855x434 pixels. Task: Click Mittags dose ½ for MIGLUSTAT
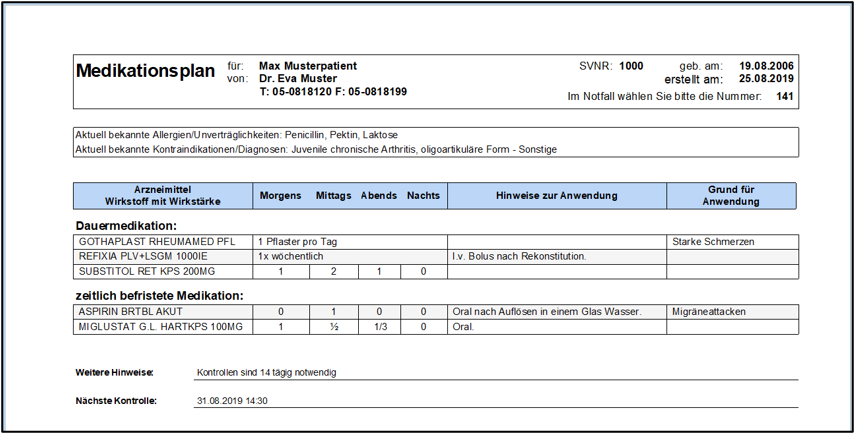pos(334,327)
